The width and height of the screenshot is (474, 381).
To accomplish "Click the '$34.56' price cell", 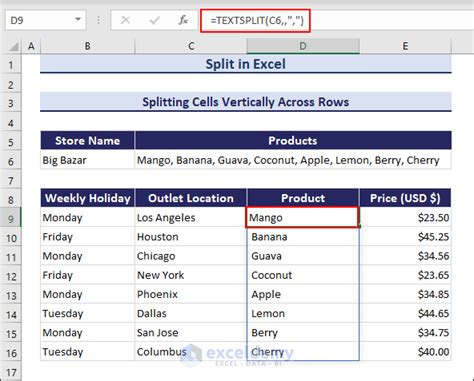I will point(405,256).
